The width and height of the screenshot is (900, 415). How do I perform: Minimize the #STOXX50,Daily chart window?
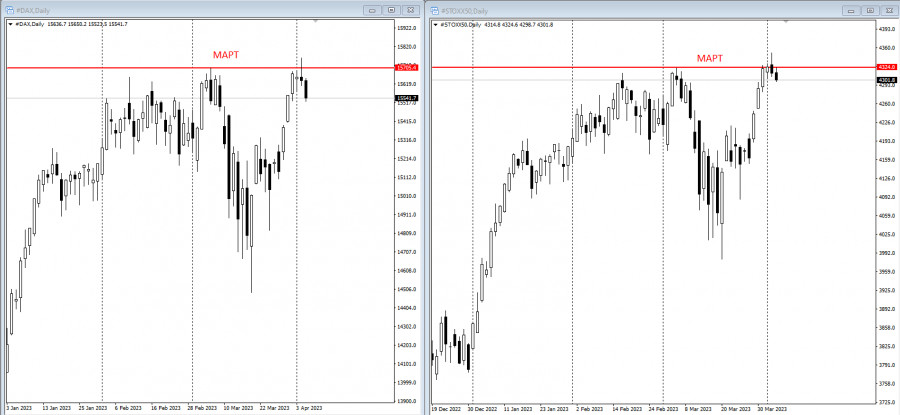tap(852, 10)
